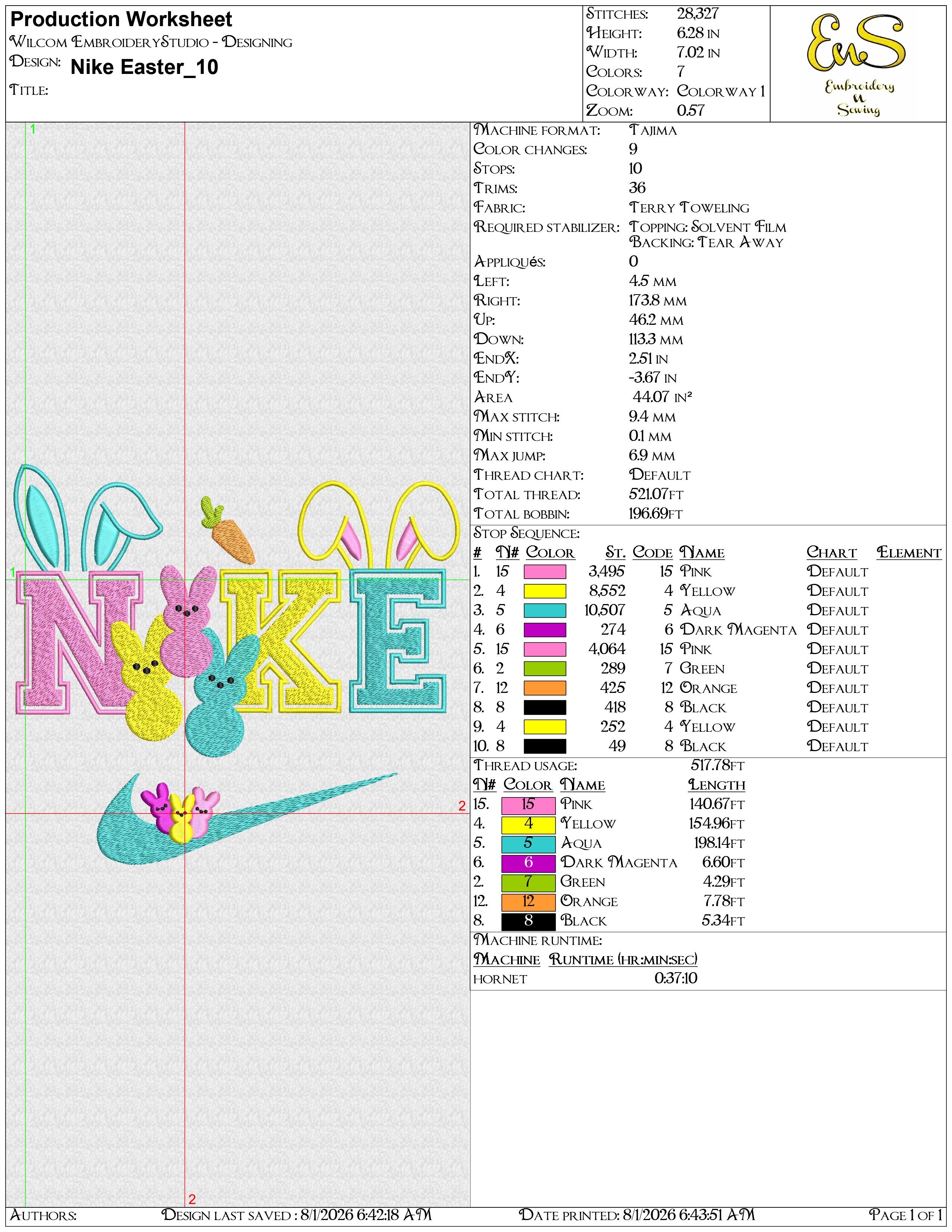Screen dimensions: 952x1232
Task: Click the "Code" column header
Action: 653,552
